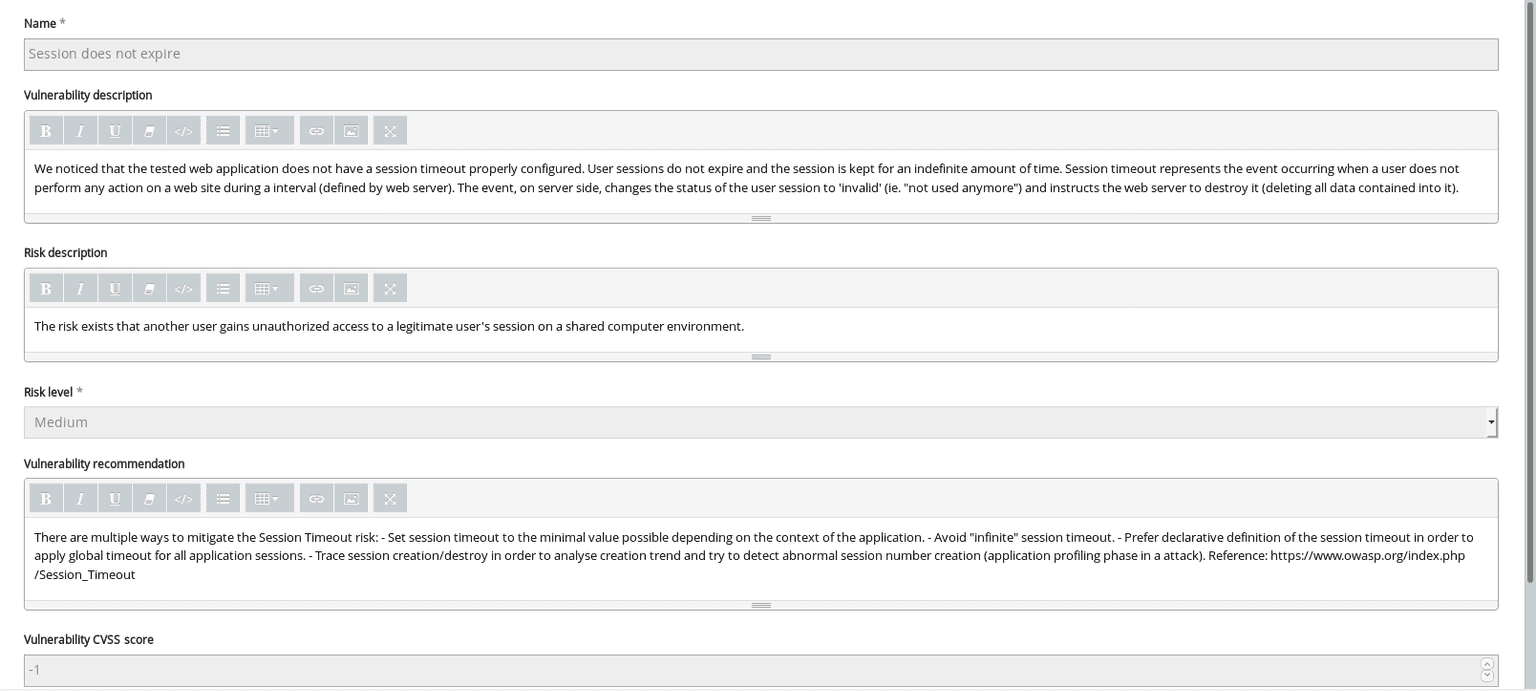Insert a hyperlink in the Vulnerability description editor
This screenshot has width=1536, height=691.
coord(316,130)
